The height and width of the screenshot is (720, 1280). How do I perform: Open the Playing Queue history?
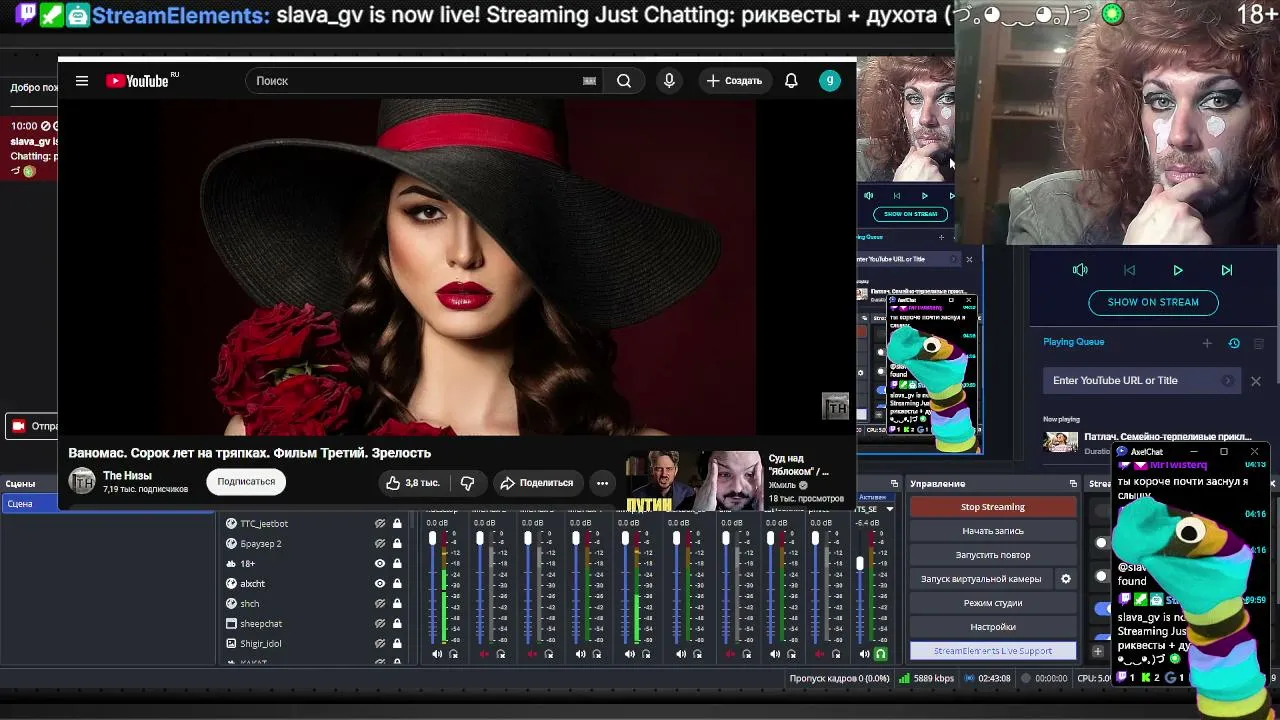pyautogui.click(x=1234, y=343)
